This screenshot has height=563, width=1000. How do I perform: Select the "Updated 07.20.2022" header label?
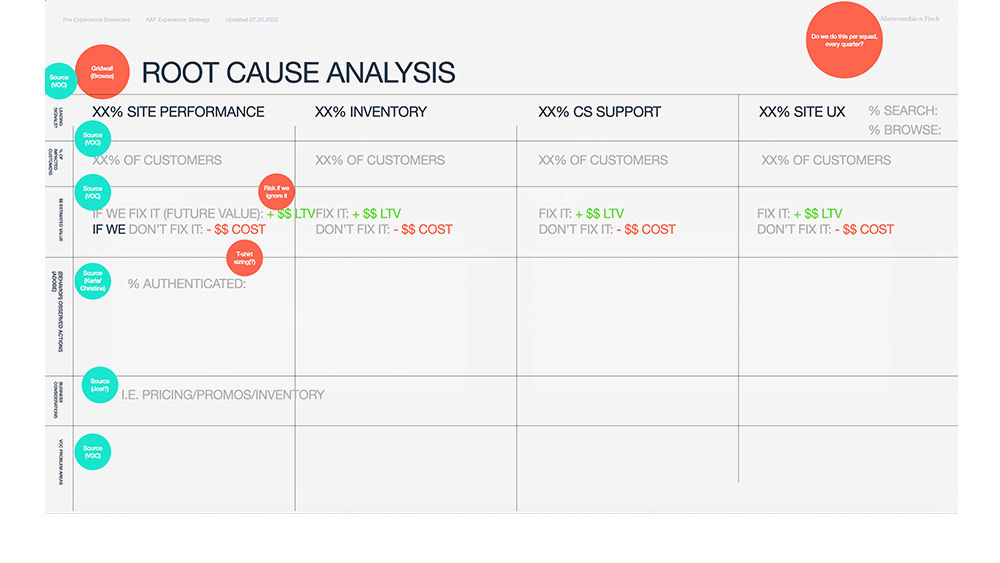pos(251,20)
